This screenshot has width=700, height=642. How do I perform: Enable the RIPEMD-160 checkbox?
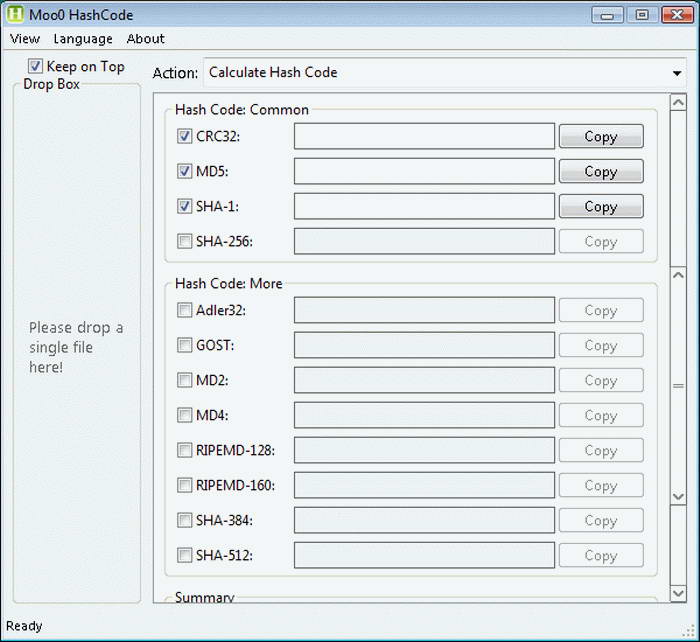click(x=184, y=485)
